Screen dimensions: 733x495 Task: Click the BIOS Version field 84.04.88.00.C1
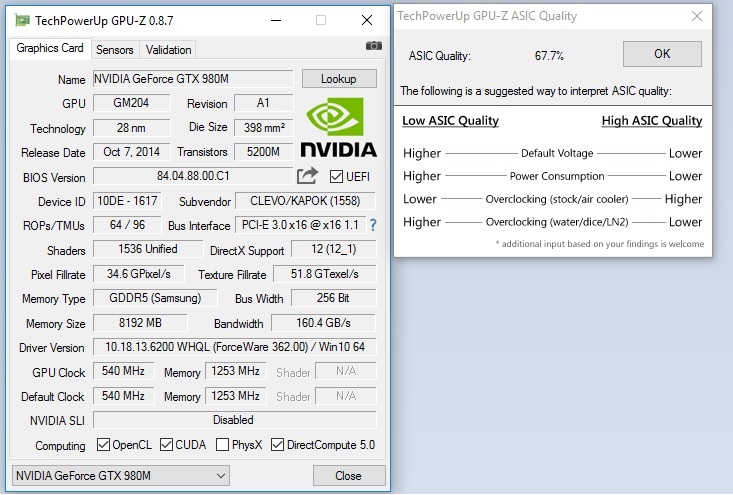click(x=193, y=176)
